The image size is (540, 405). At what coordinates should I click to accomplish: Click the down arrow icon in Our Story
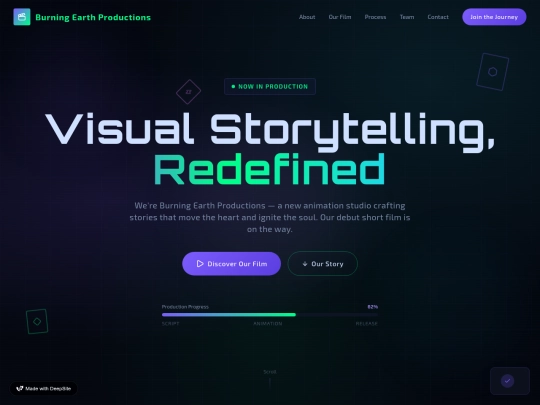pos(305,264)
